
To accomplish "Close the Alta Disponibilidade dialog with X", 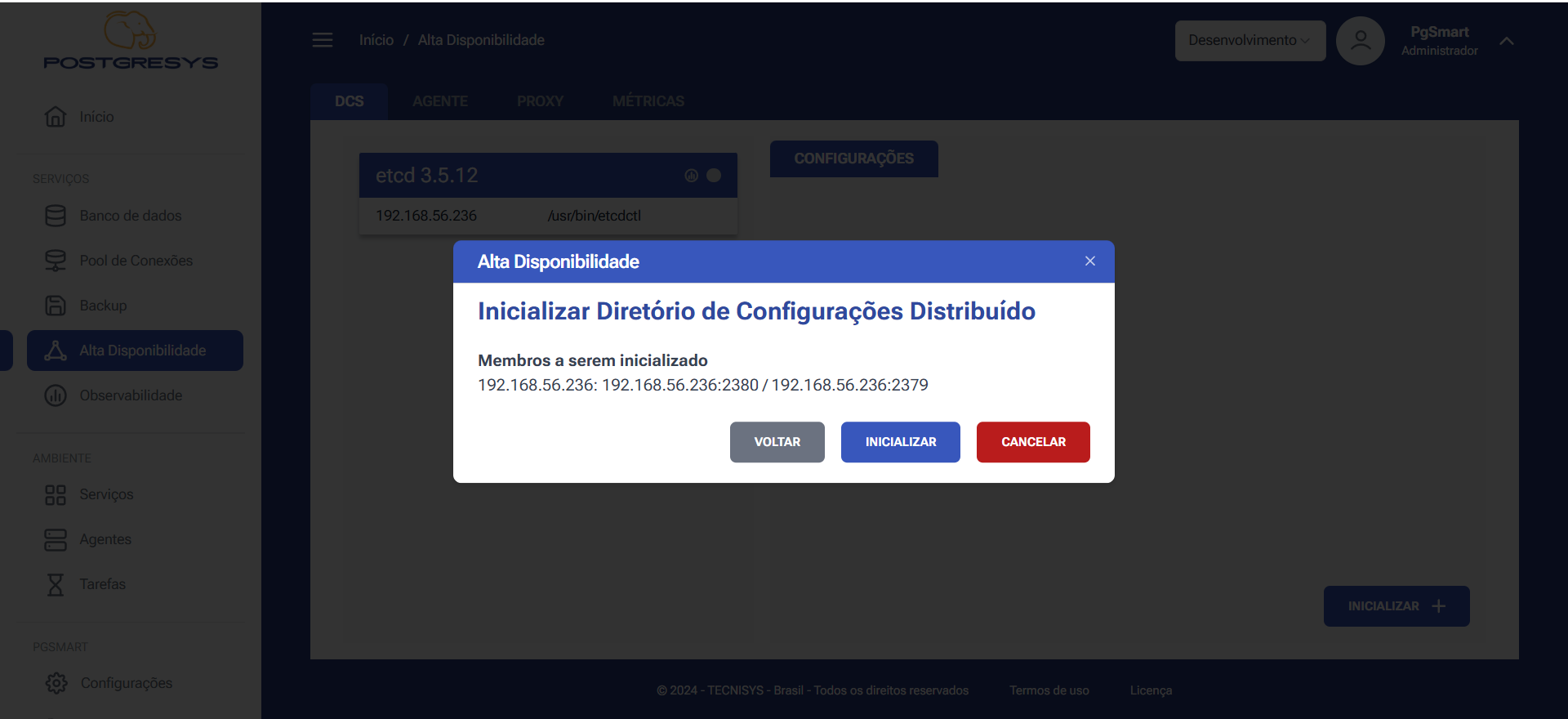I will pyautogui.click(x=1090, y=261).
